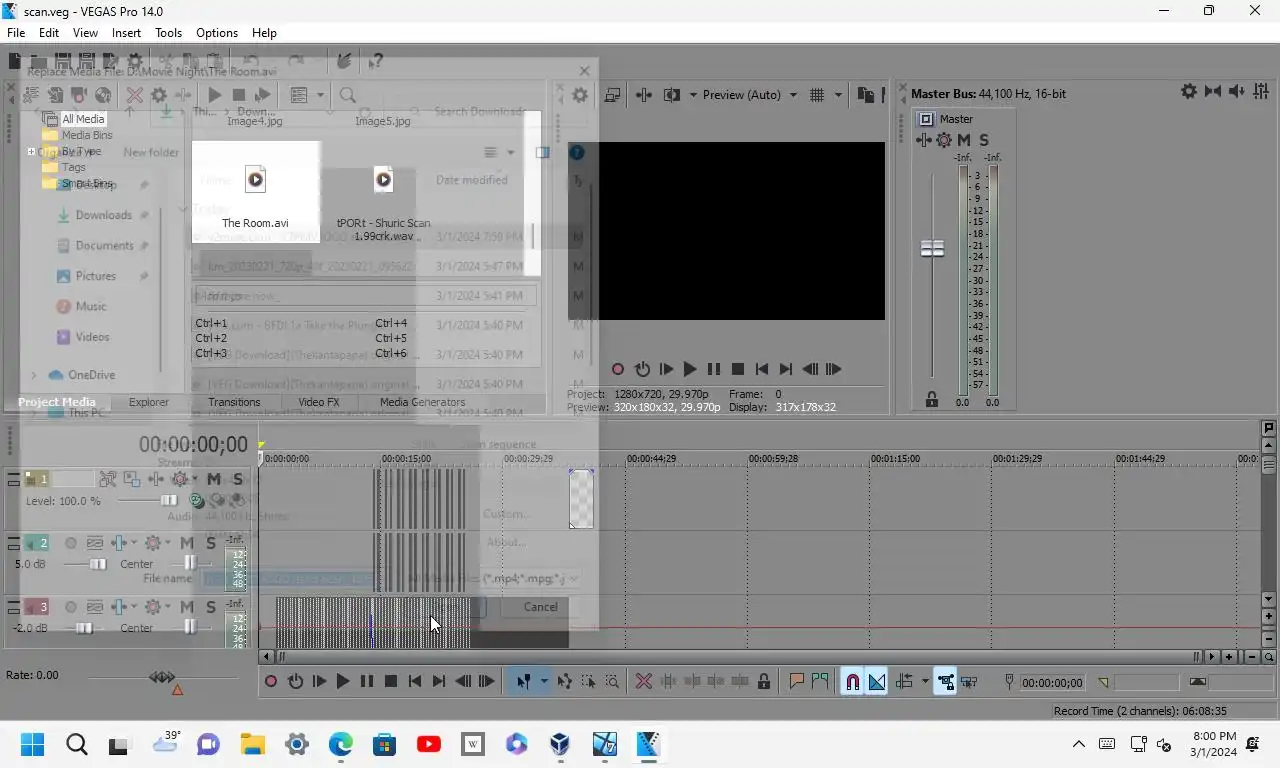Copy snapshot to clipboard in preview toolbar

coord(865,95)
